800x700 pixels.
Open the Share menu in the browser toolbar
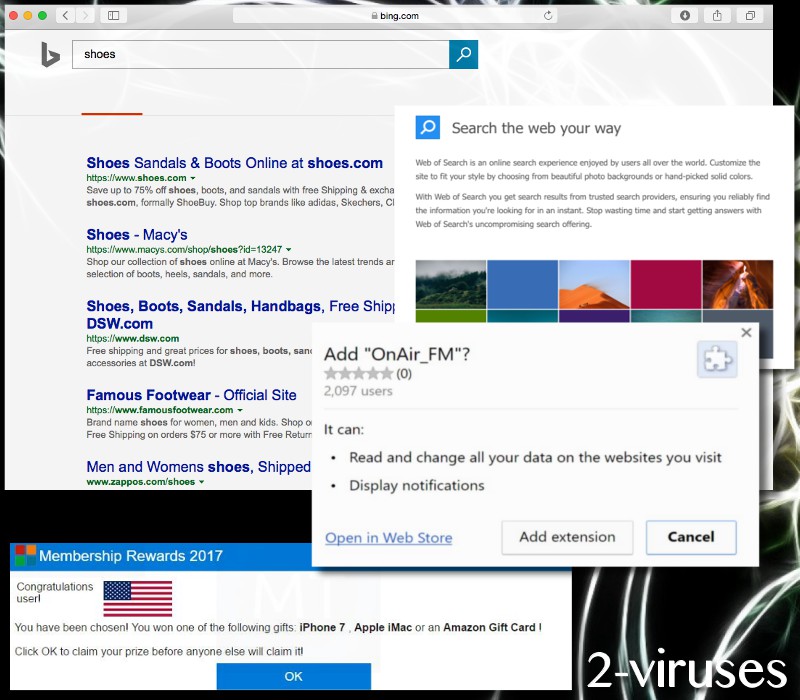pos(717,15)
